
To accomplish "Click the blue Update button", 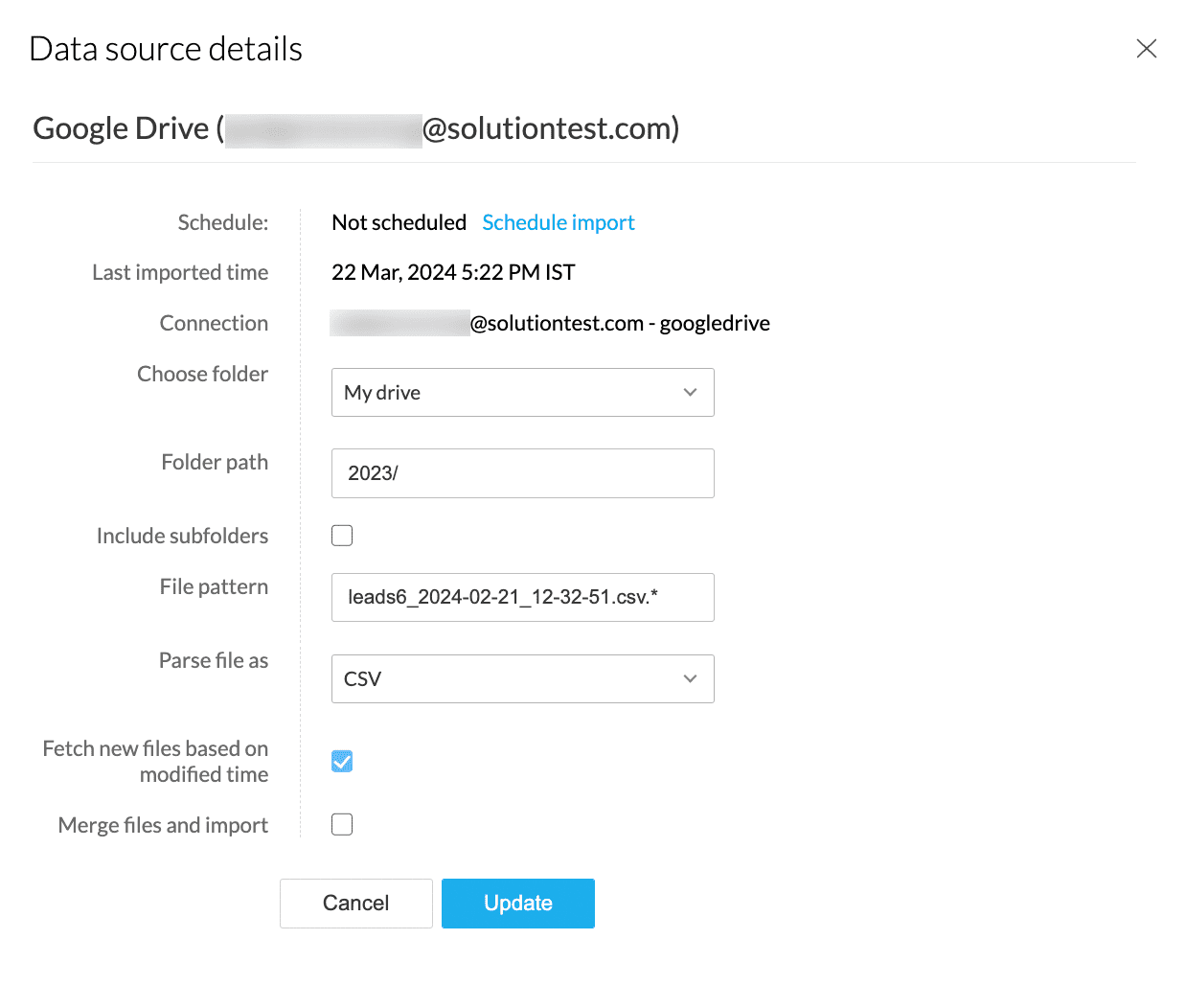I will click(517, 904).
